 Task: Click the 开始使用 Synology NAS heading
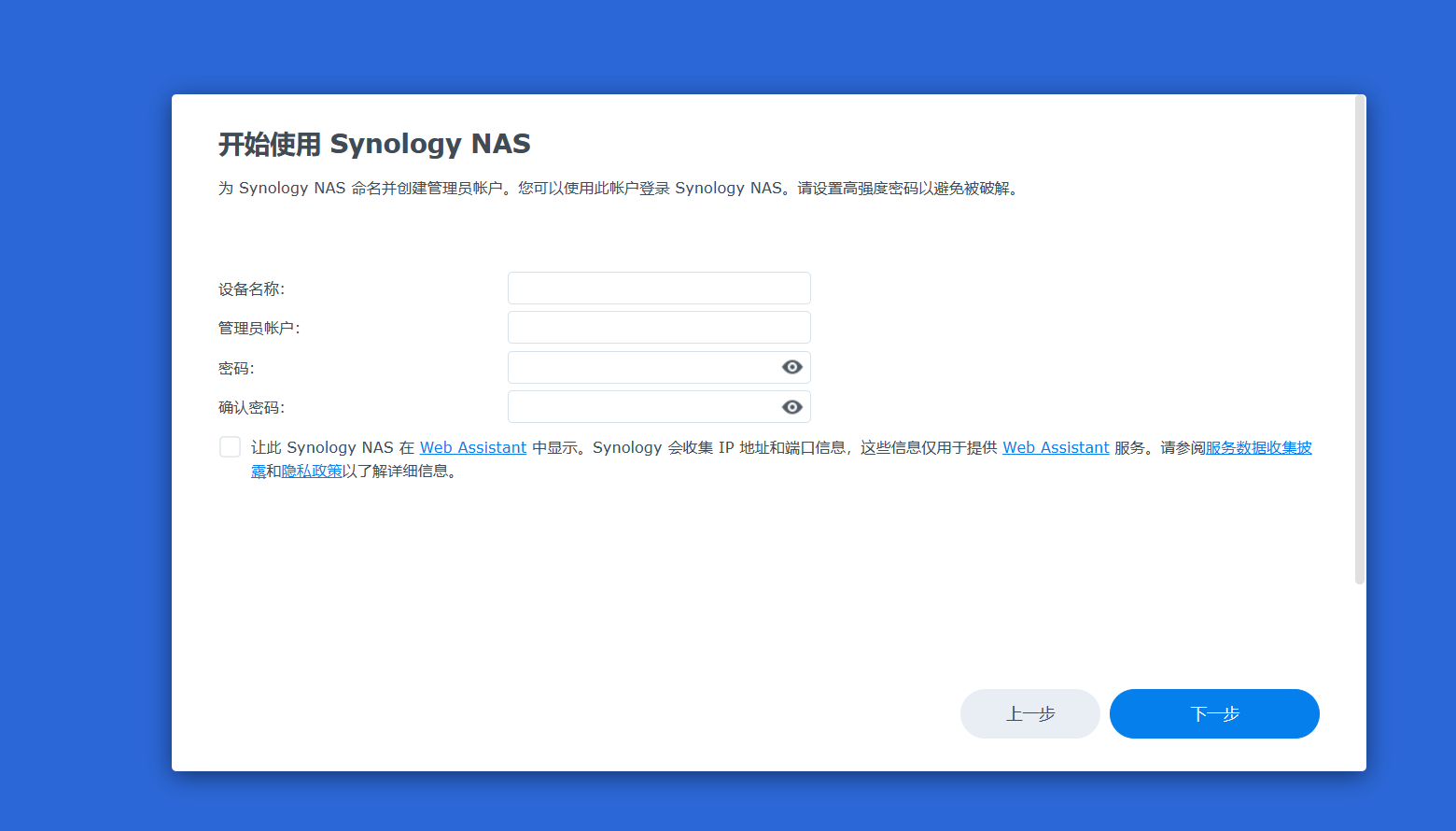(374, 144)
